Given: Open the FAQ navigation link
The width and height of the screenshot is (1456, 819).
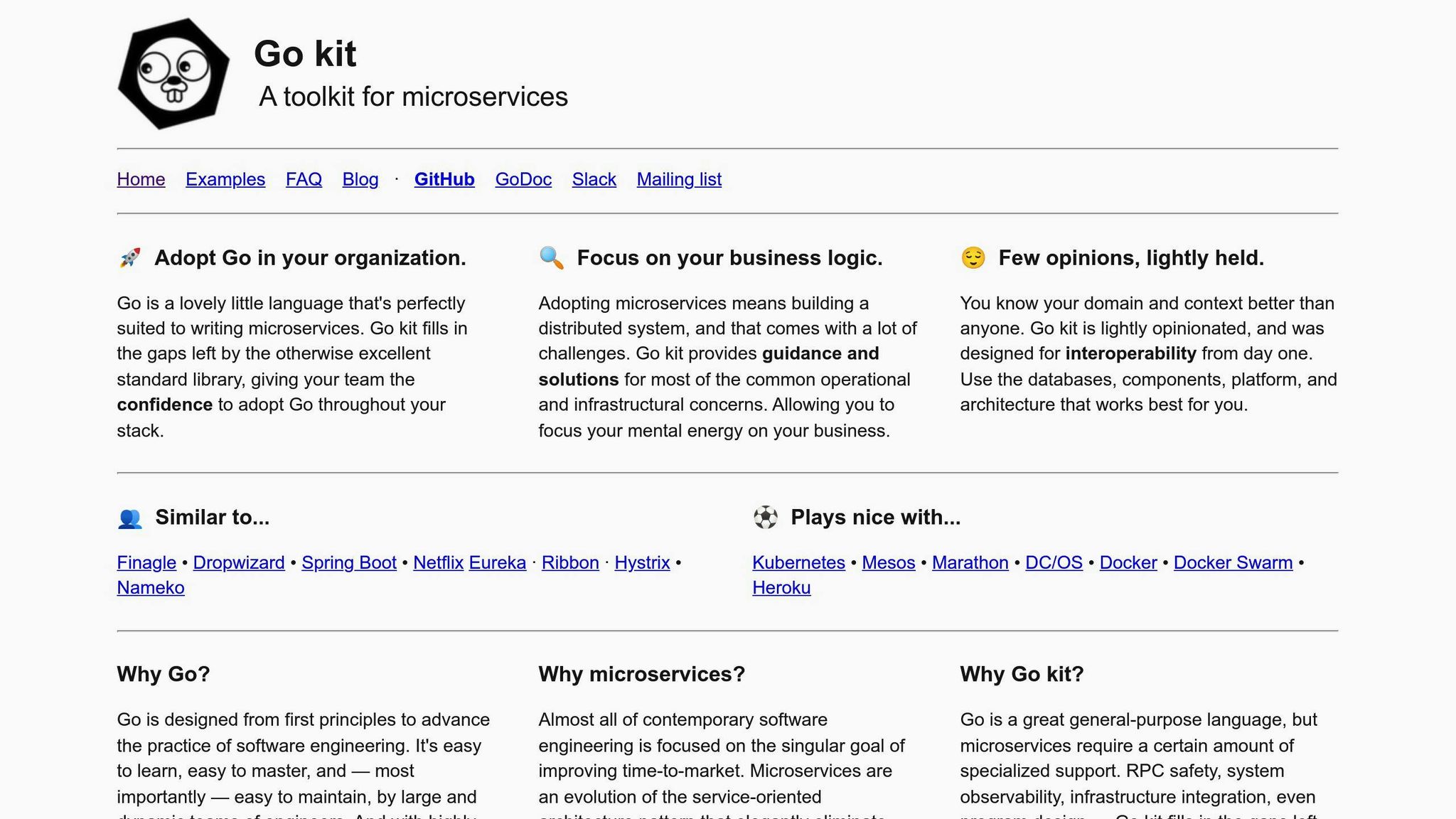Looking at the screenshot, I should (x=304, y=179).
